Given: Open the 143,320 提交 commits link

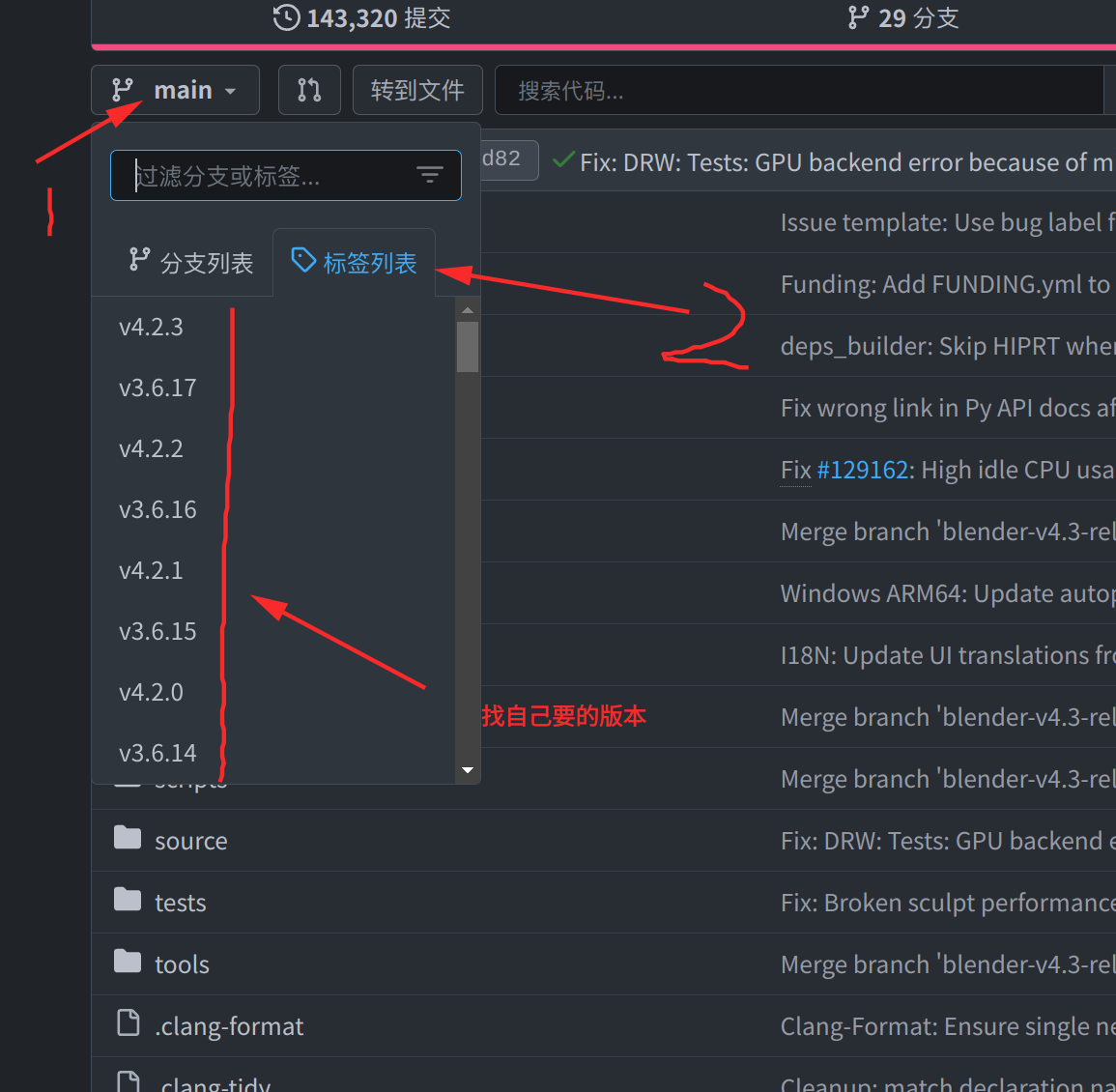Looking at the screenshot, I should click(x=361, y=17).
